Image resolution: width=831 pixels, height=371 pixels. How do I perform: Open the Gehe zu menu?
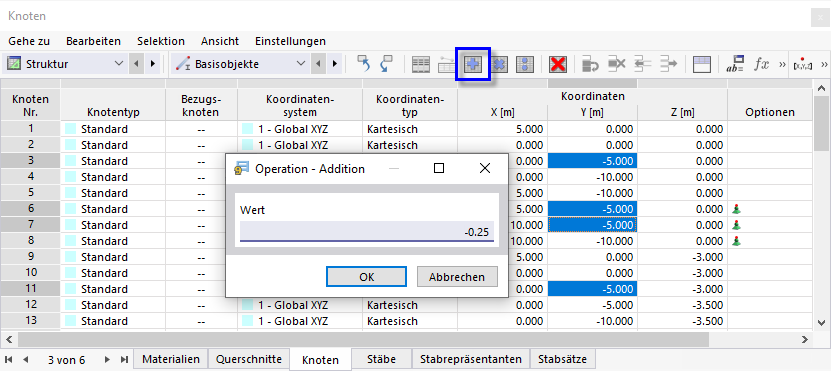[29, 41]
